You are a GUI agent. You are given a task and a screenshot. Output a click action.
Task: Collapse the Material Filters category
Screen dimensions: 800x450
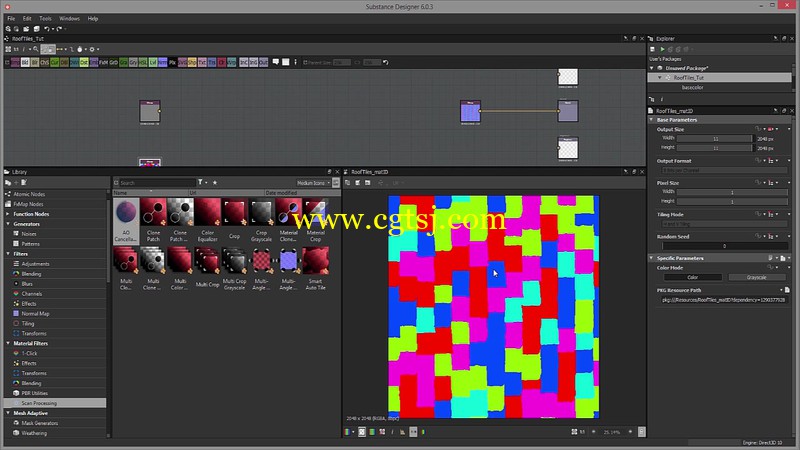(x=8, y=343)
